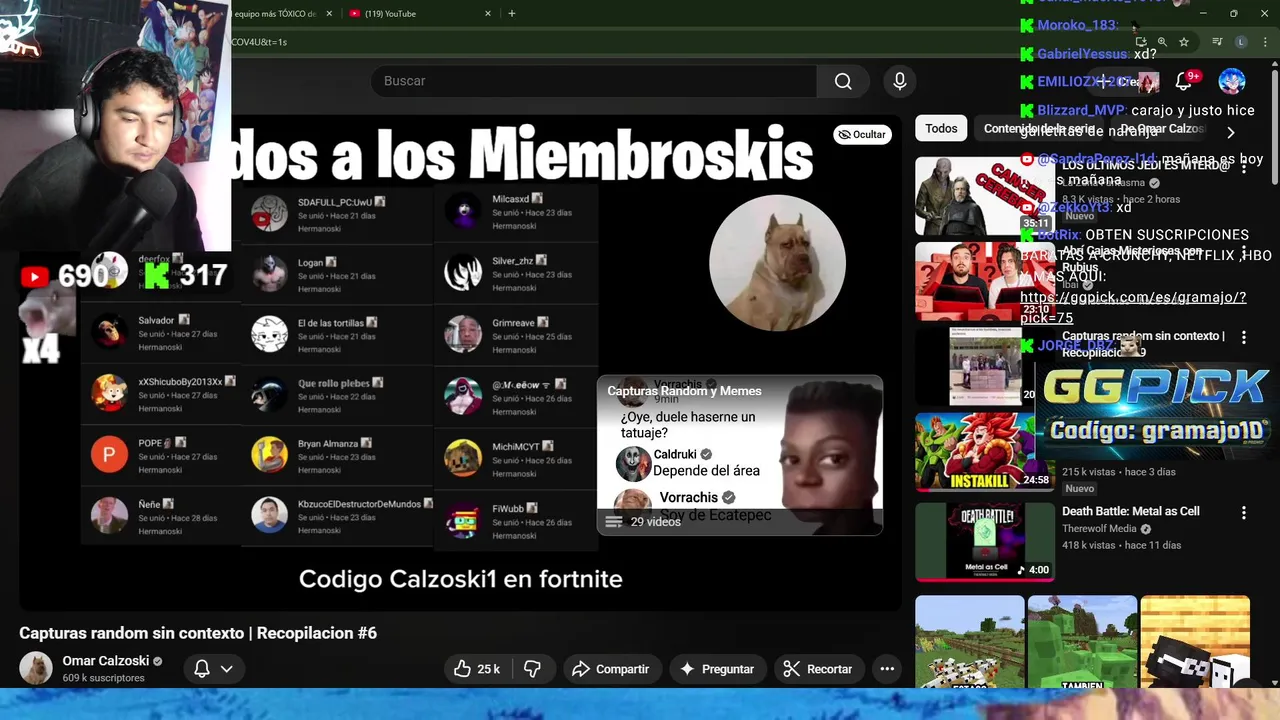Open the Los Últimos Jedi video thumbnail
1280x720 pixels.
click(985, 195)
